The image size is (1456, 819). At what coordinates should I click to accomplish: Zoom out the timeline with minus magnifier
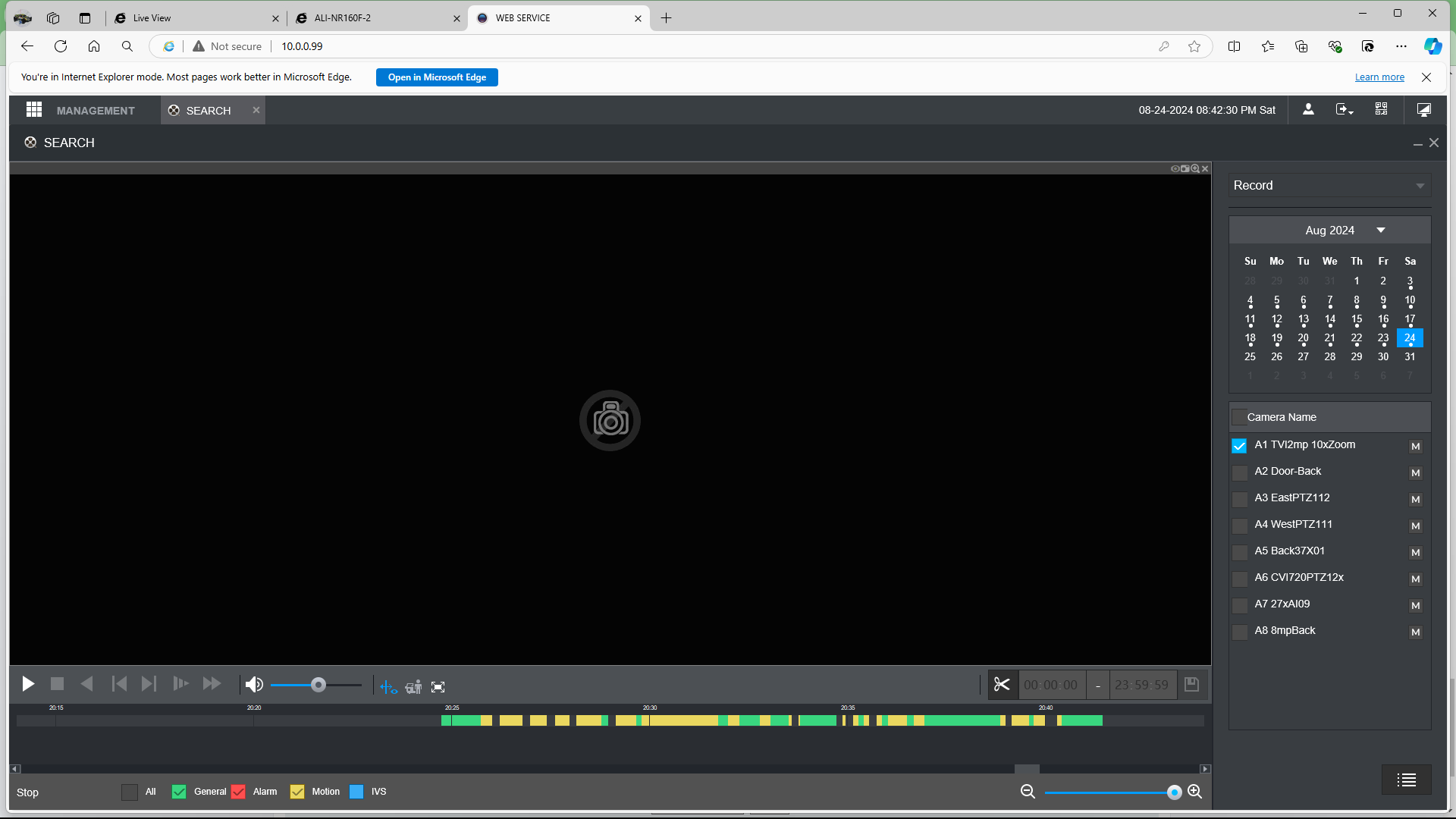click(x=1028, y=792)
